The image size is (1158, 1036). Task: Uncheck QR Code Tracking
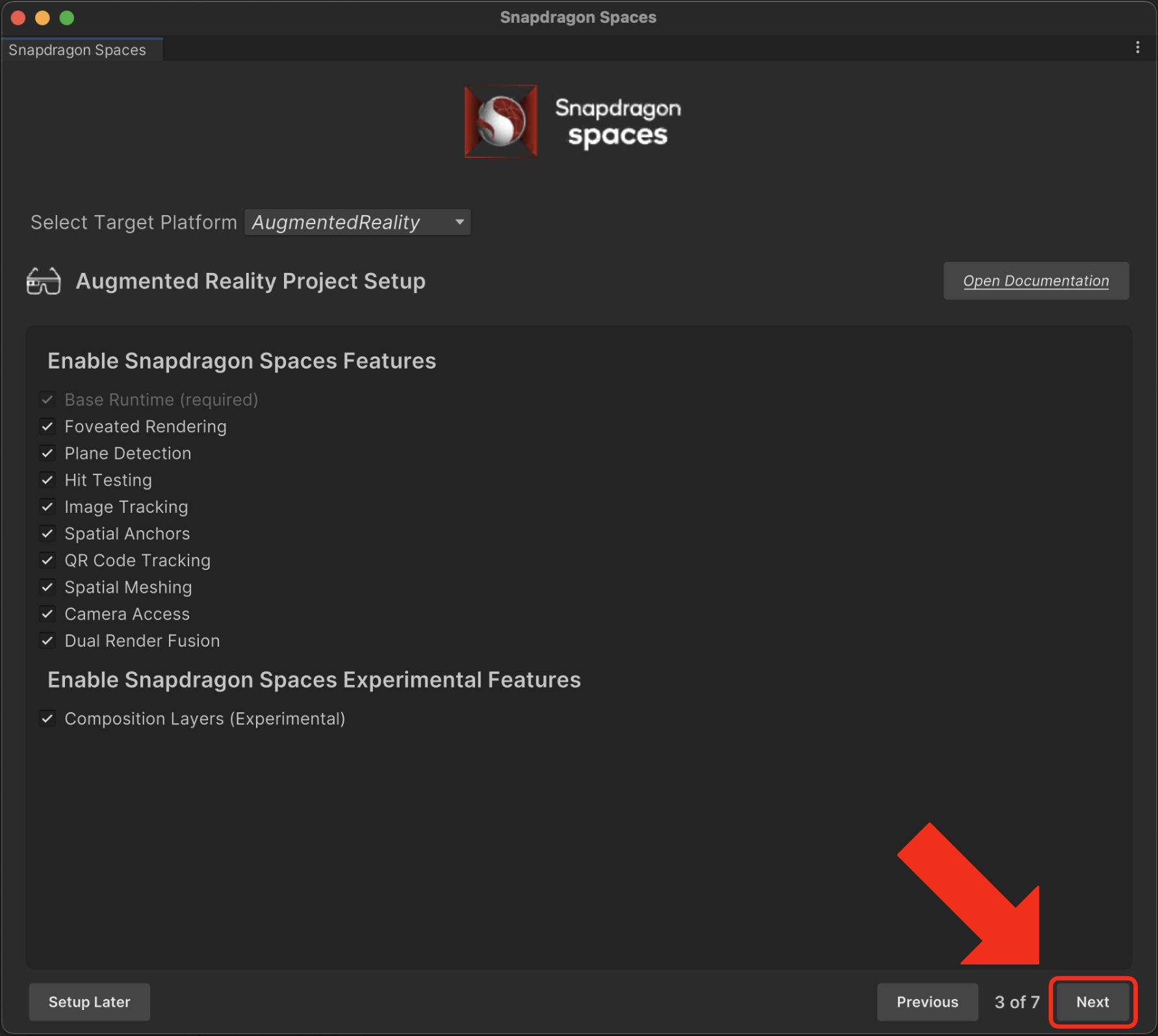(47, 560)
